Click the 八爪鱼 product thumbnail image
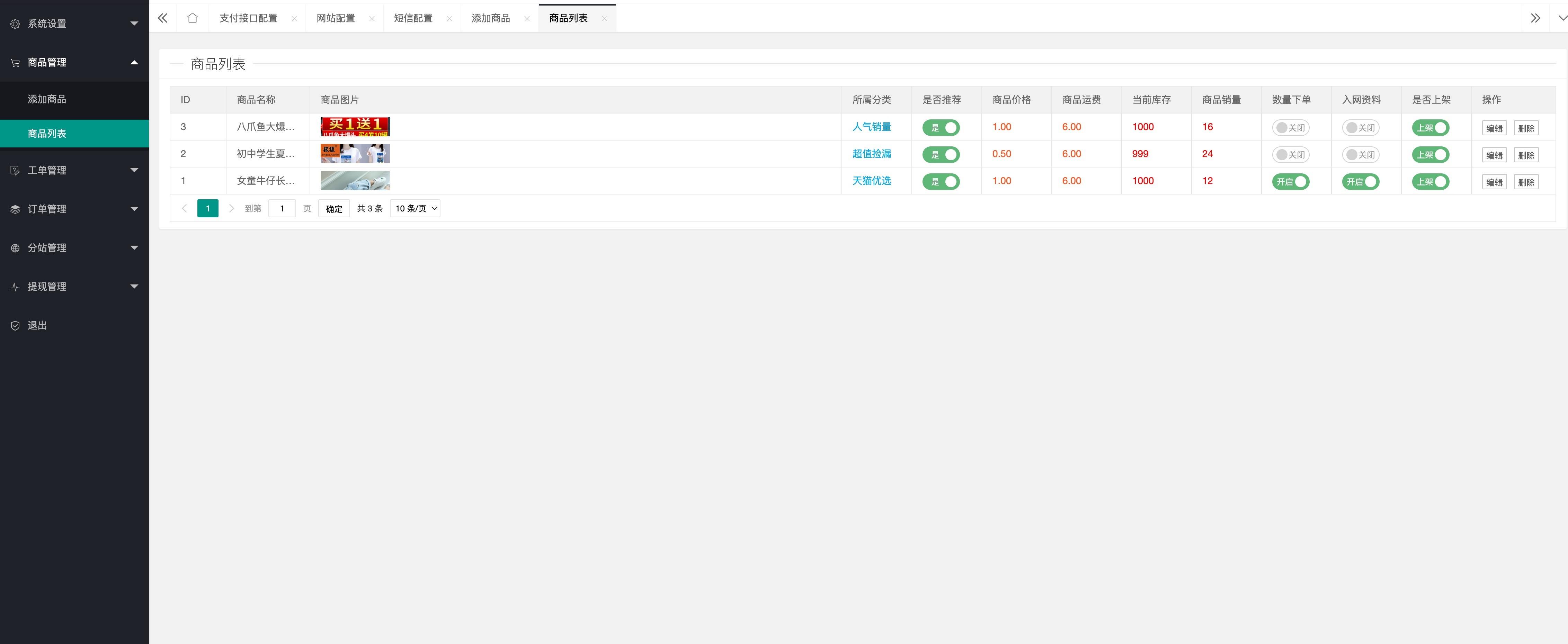Screen dimensions: 1568x644 [355, 127]
